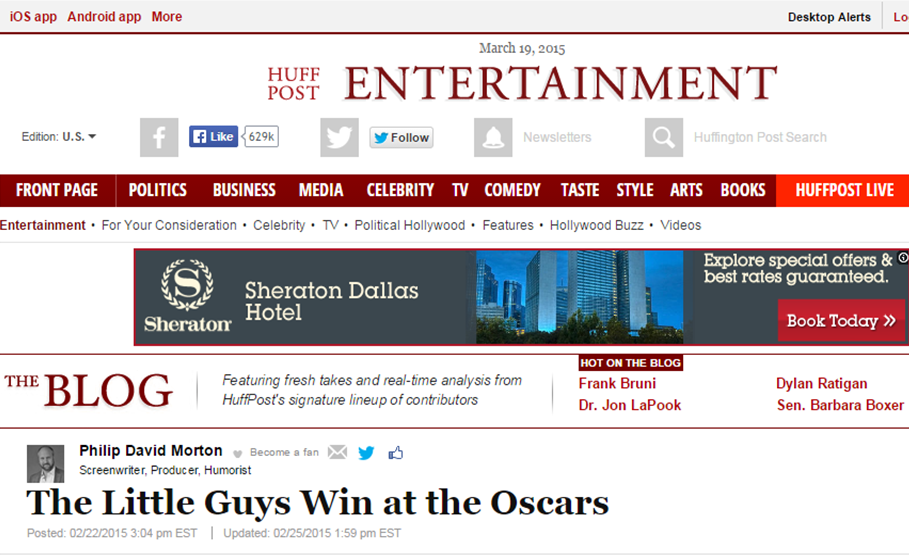
Task: Open Frank Bruni's blog link
Action: (x=617, y=383)
